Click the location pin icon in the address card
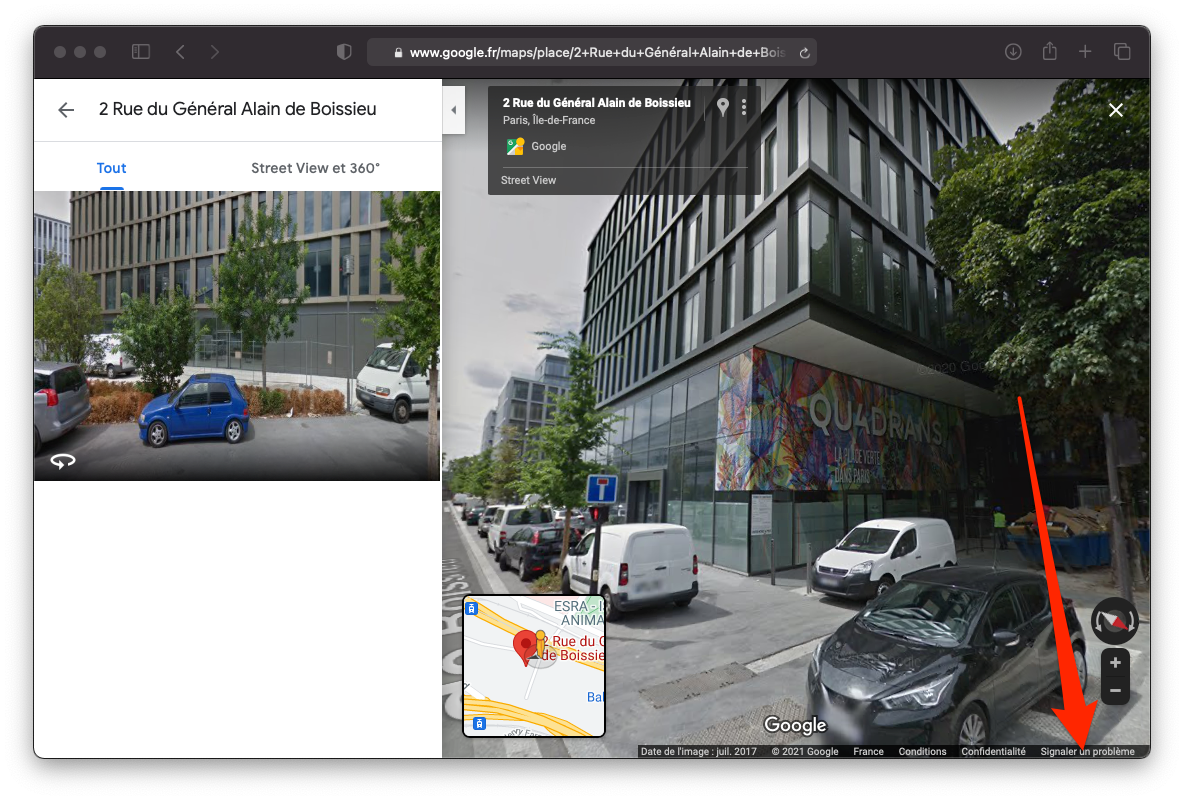The width and height of the screenshot is (1184, 800). 723,107
